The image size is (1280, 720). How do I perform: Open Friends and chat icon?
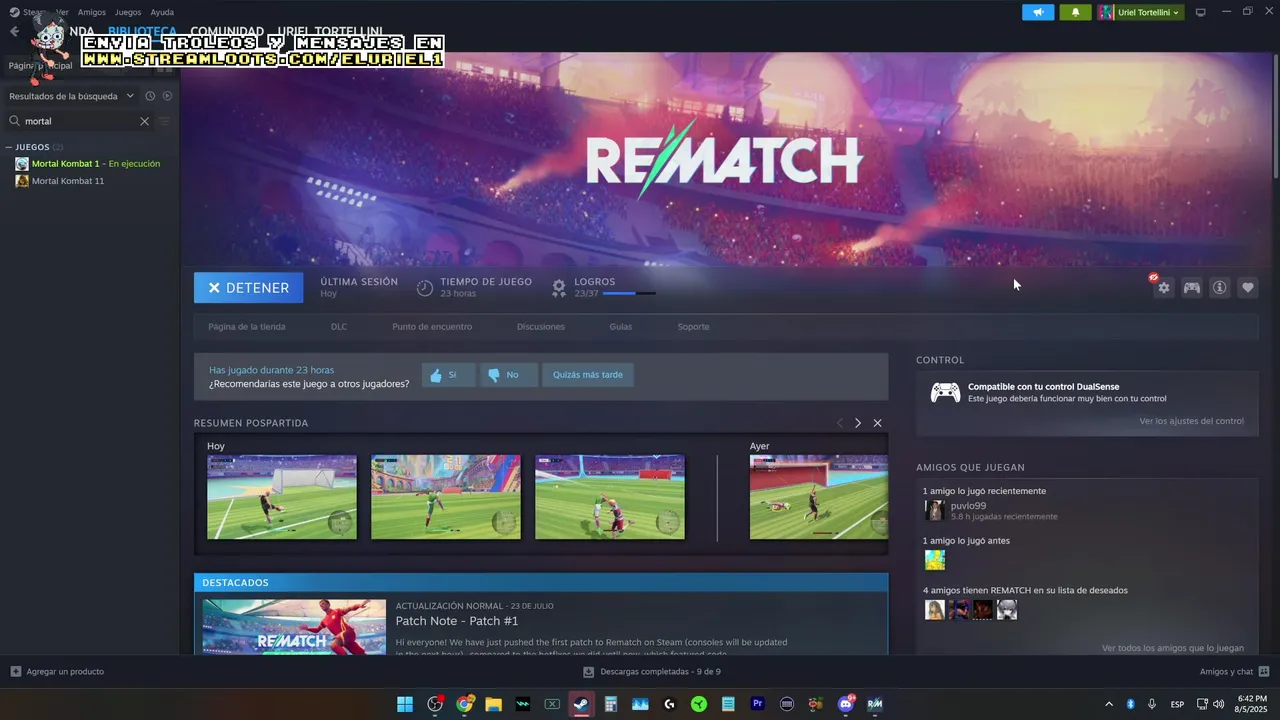[x=1264, y=671]
